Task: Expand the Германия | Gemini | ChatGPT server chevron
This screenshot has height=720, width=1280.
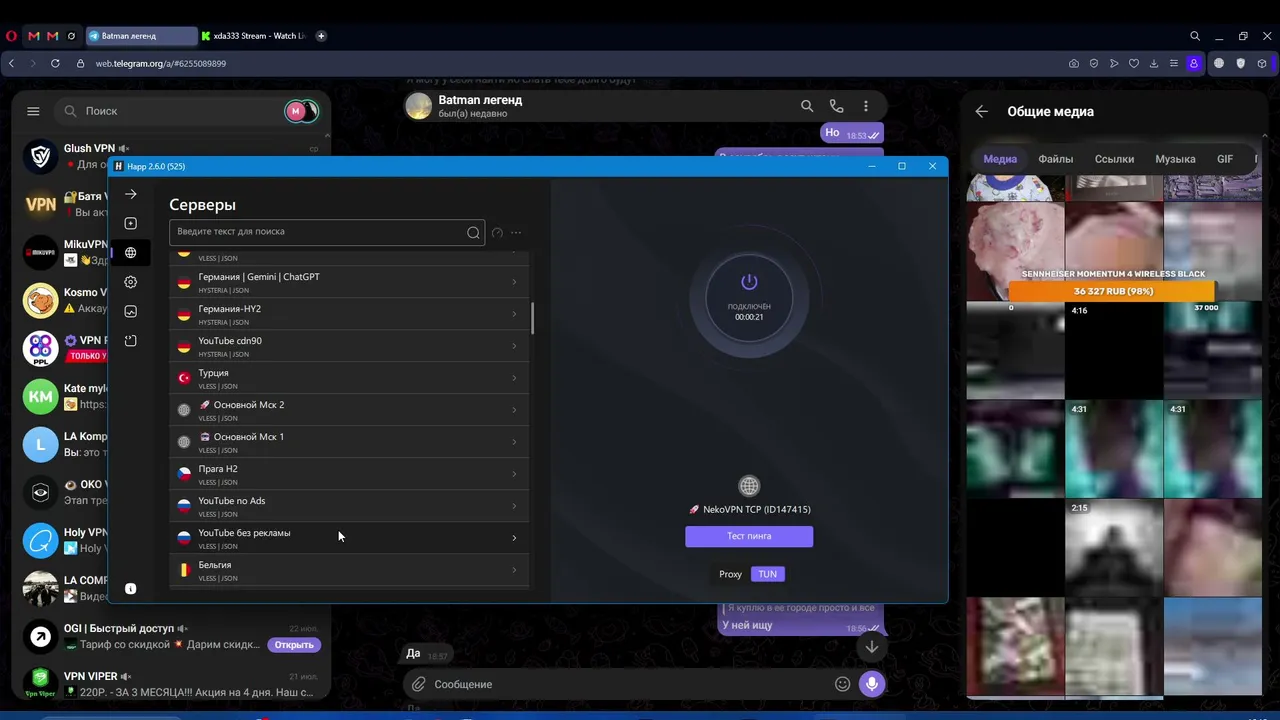Action: point(514,282)
